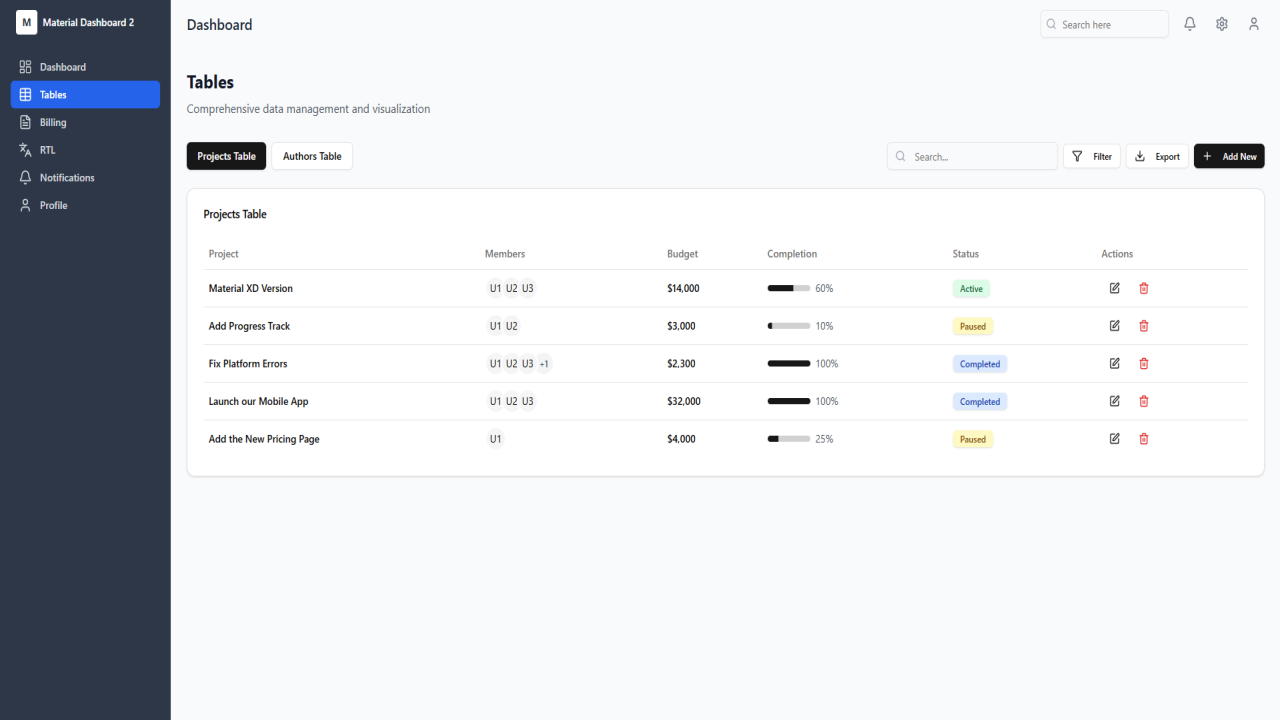Open settings gear icon in header

tap(1222, 24)
